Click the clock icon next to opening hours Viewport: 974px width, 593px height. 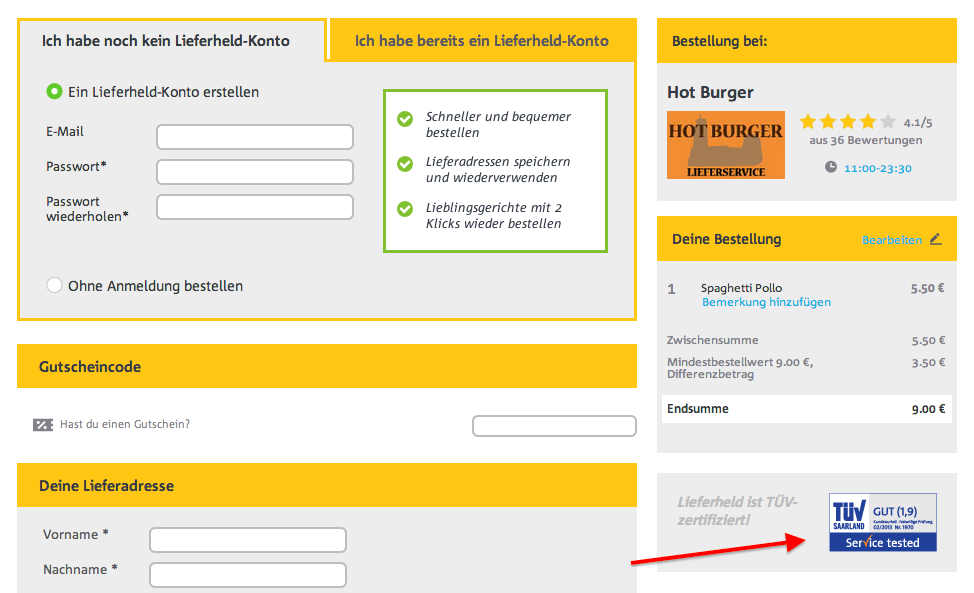pos(830,167)
